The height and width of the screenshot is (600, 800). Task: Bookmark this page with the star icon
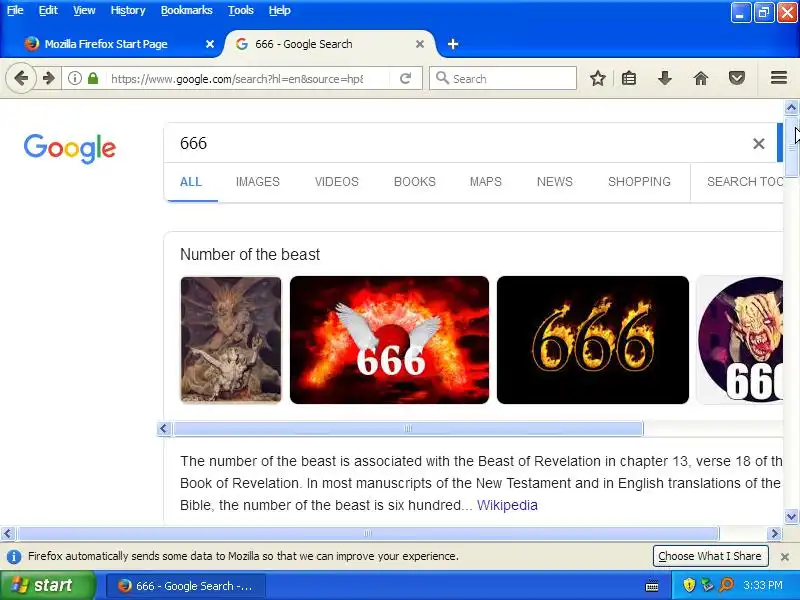click(x=597, y=78)
